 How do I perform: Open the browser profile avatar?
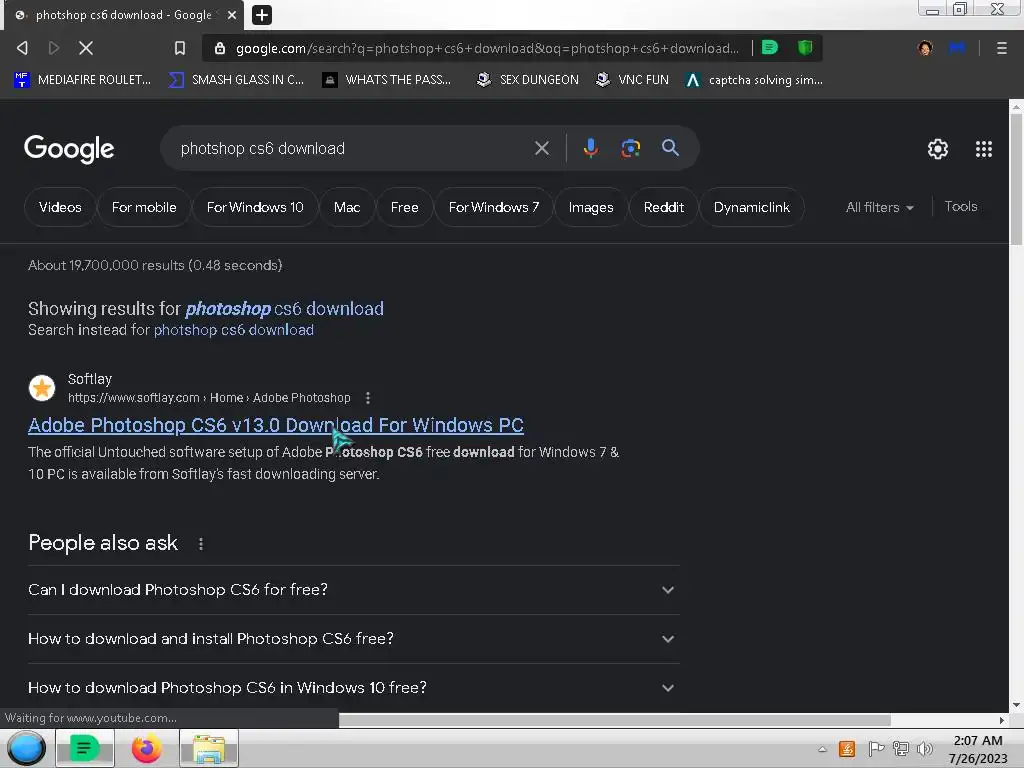click(x=925, y=48)
